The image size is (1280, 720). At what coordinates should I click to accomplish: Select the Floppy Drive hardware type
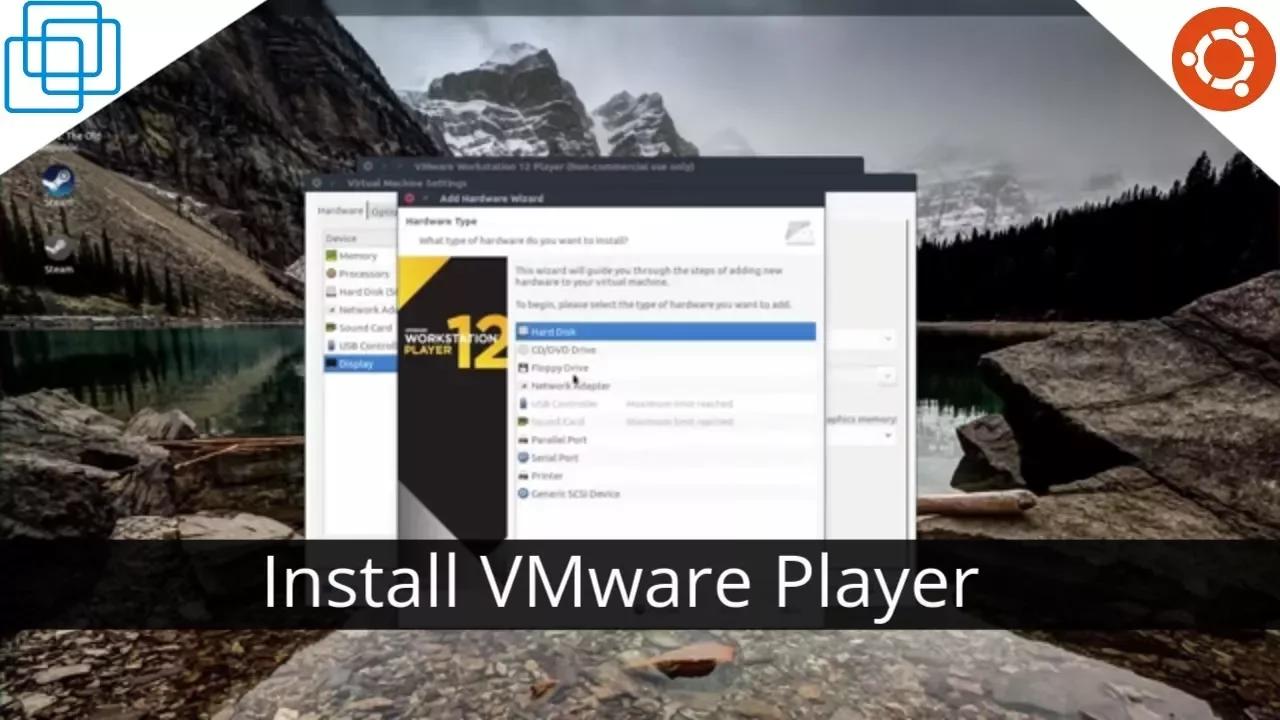560,367
